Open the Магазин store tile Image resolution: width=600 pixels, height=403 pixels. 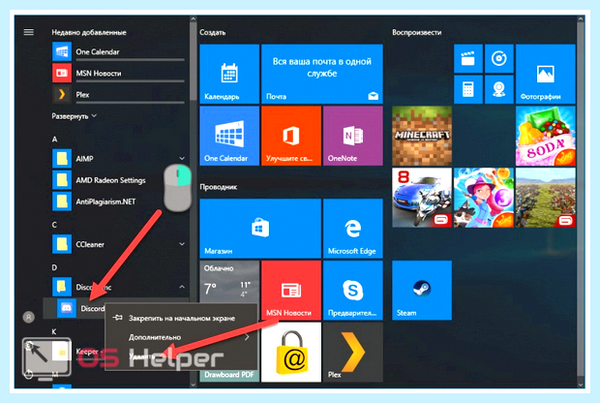pos(260,228)
